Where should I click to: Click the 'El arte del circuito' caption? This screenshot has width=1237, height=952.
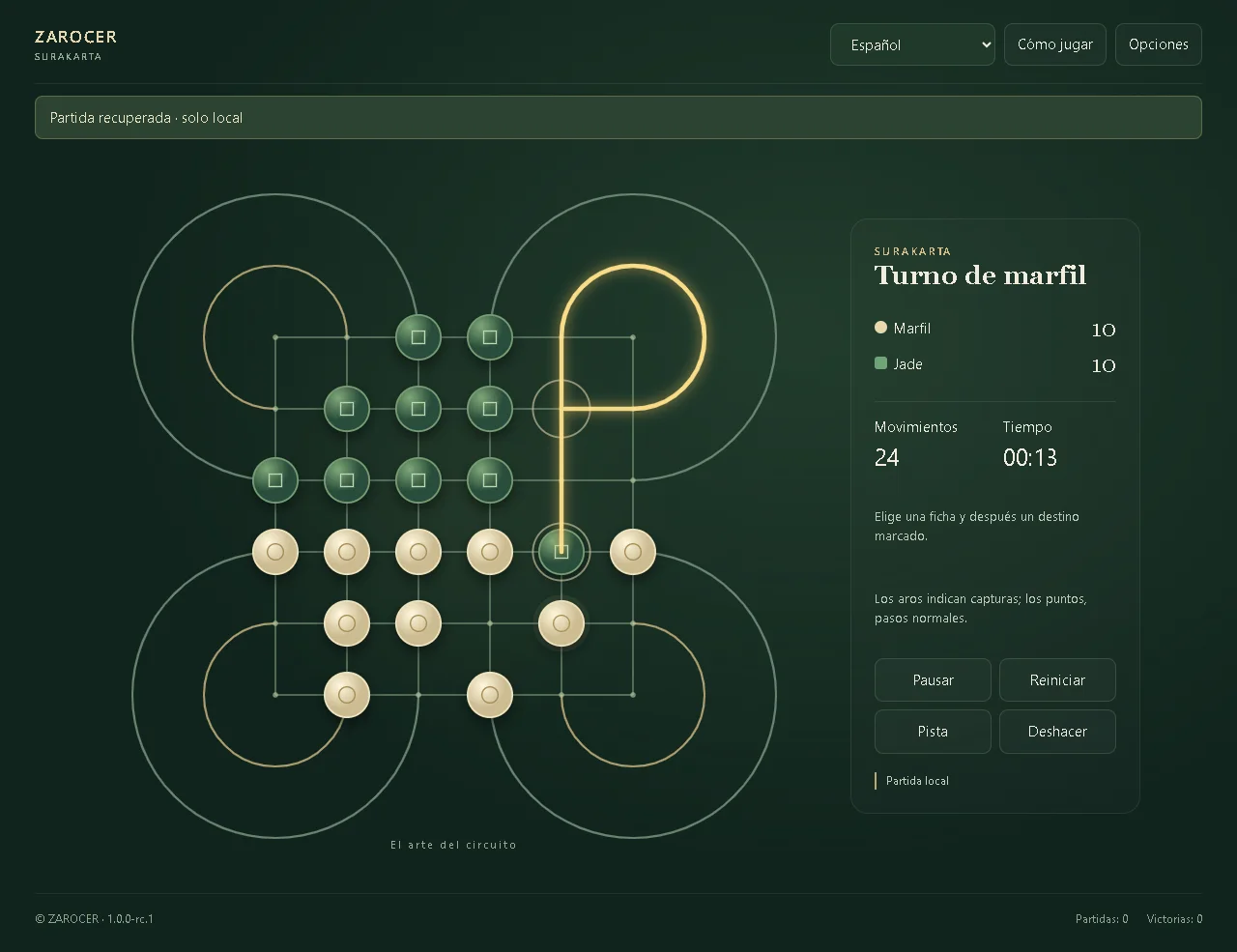coord(453,845)
